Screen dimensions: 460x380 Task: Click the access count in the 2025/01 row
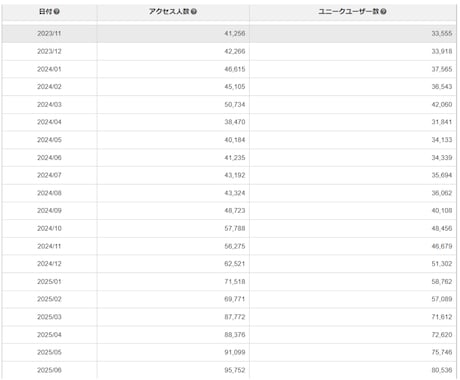point(235,281)
